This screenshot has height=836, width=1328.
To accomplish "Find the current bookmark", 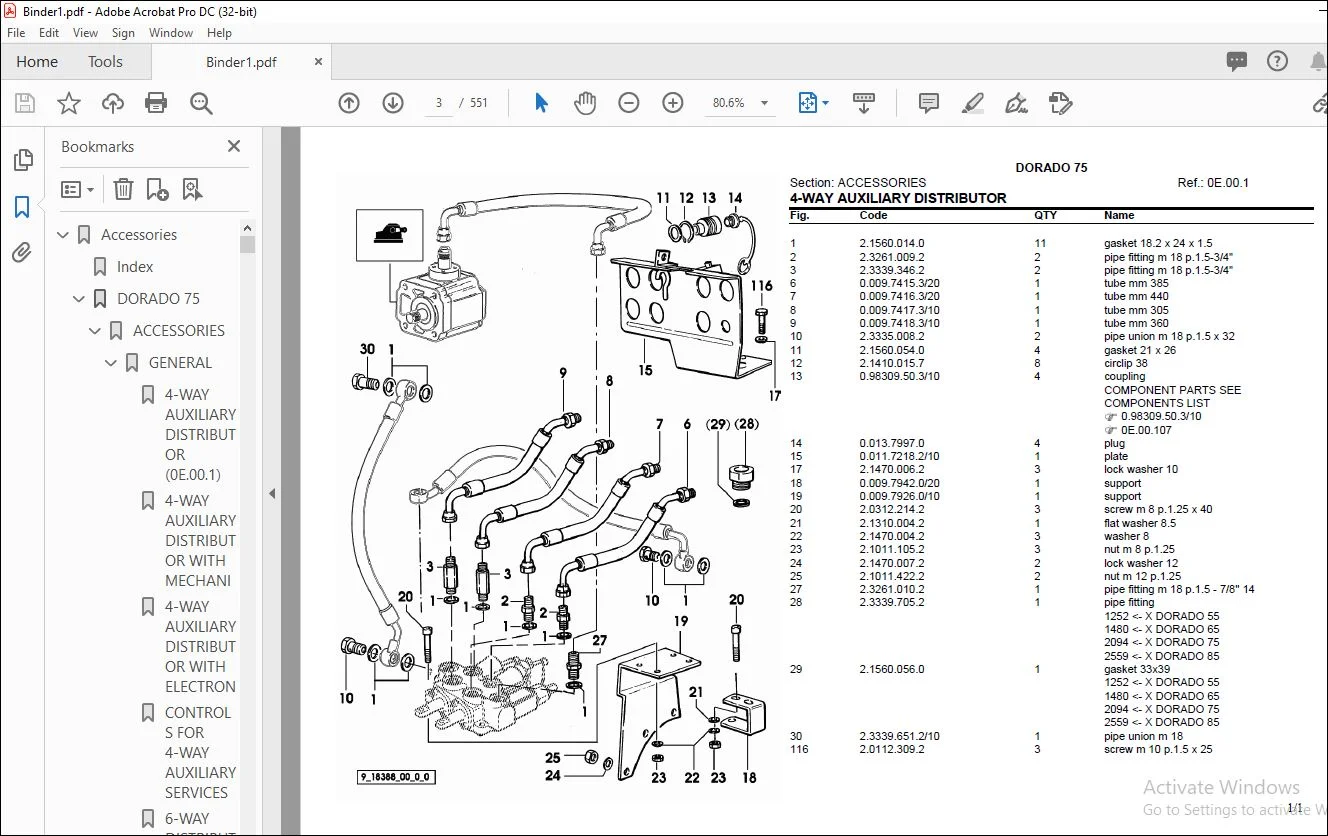I will pos(192,189).
